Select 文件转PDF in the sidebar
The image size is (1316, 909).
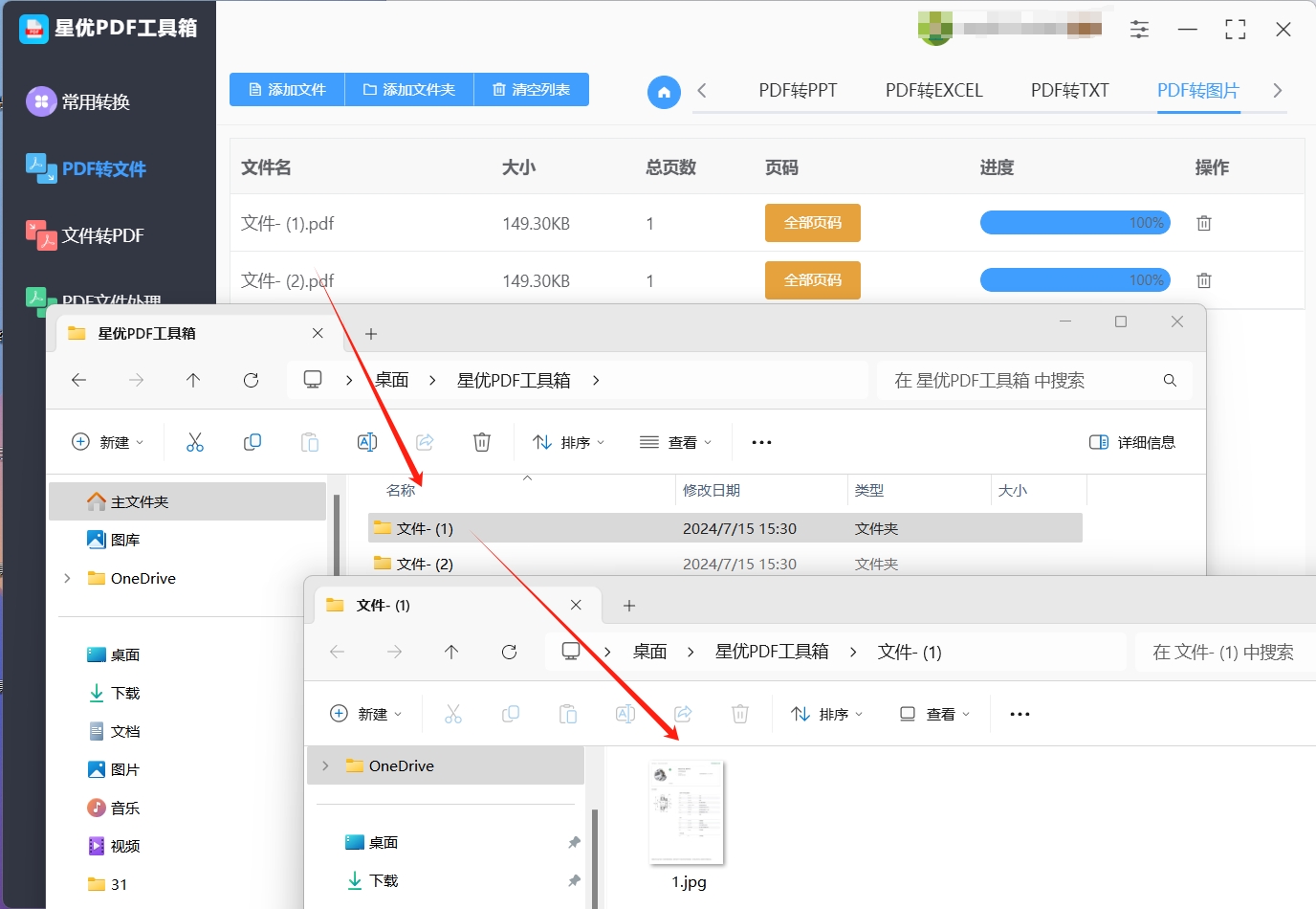click(x=85, y=235)
